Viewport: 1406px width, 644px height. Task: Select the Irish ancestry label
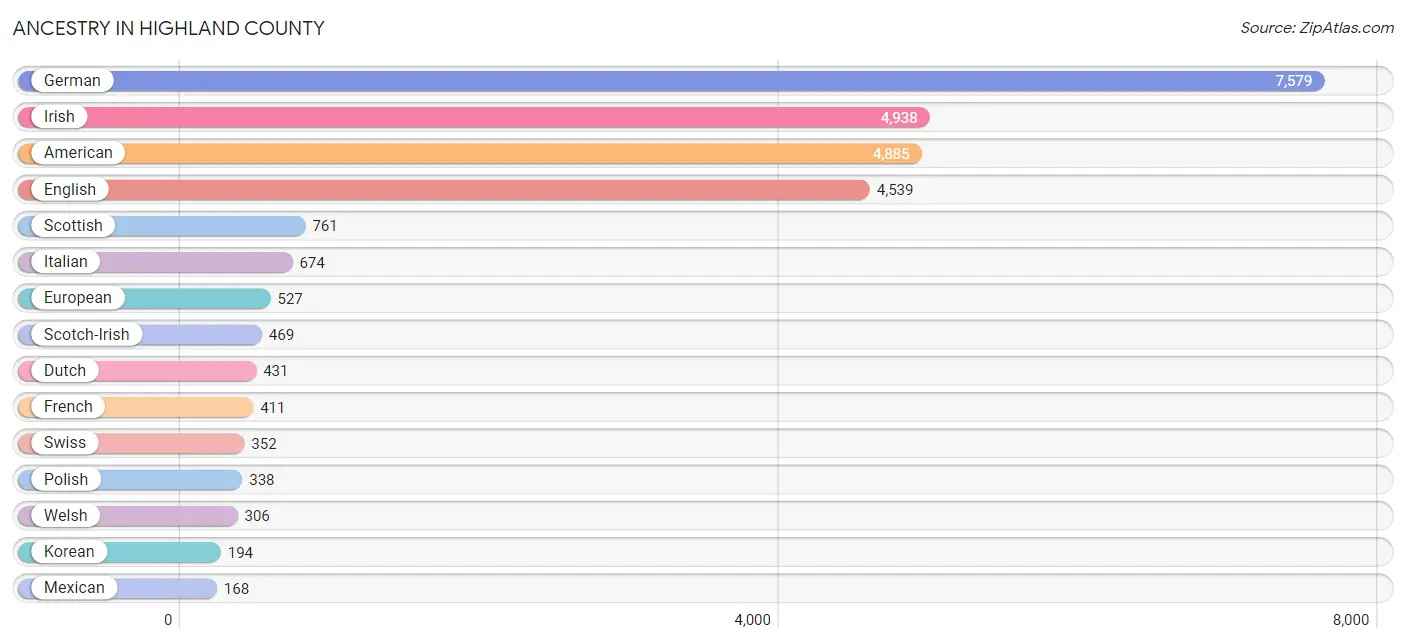tap(59, 117)
